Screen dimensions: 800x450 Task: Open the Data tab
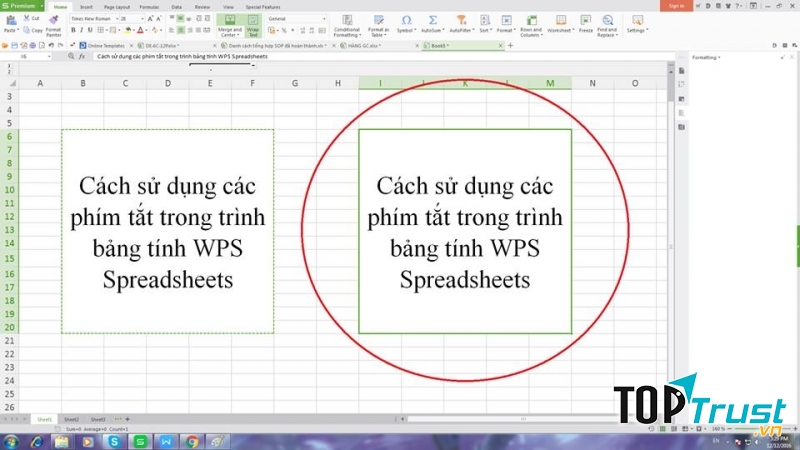(177, 7)
